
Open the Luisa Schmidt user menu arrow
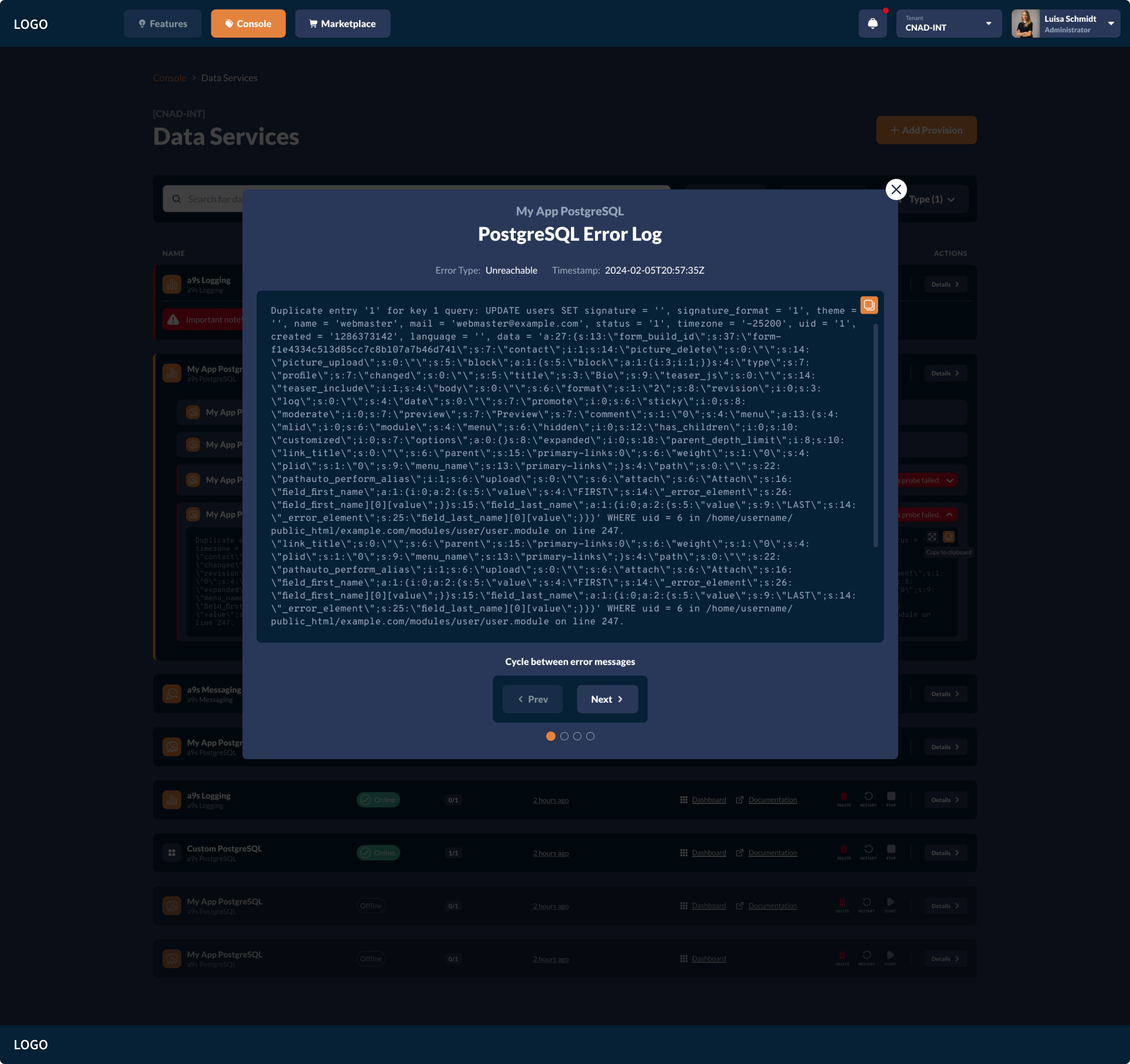(x=1111, y=23)
